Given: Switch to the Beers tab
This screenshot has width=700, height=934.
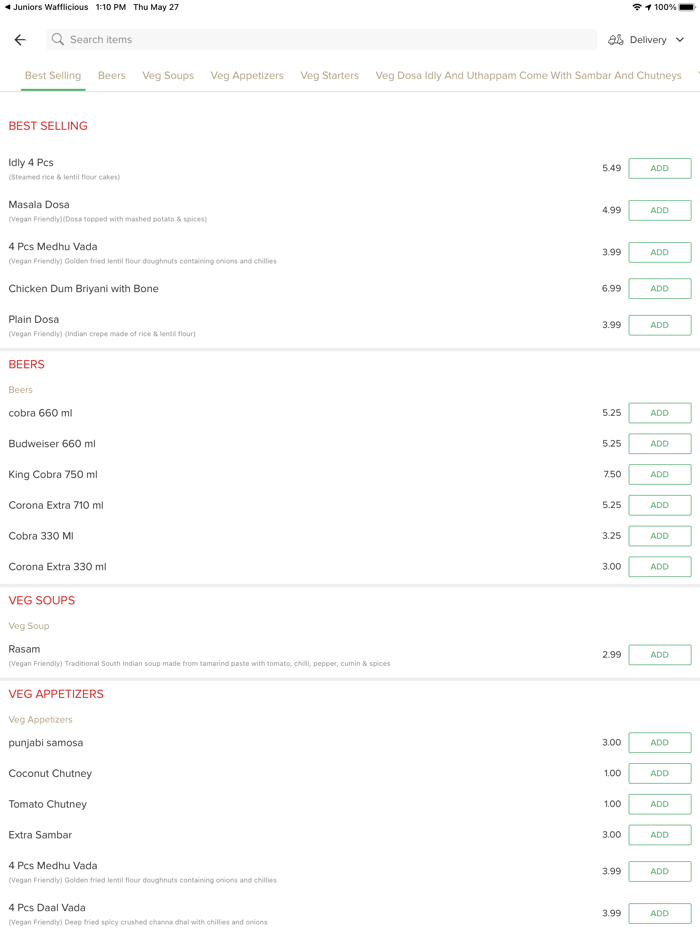Looking at the screenshot, I should tap(112, 76).
